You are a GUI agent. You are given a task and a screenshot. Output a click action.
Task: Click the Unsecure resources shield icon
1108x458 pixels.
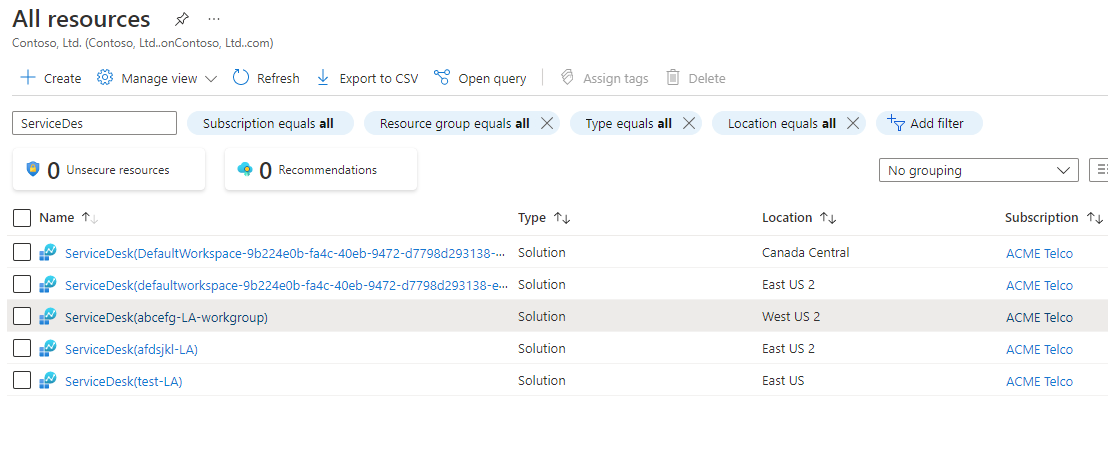33,169
